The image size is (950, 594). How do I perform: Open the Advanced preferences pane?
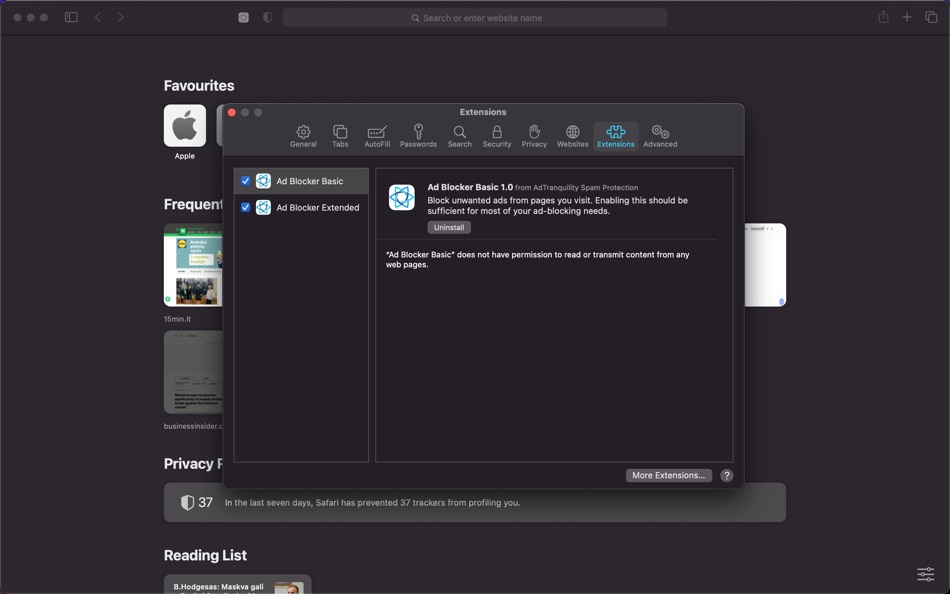click(x=660, y=136)
